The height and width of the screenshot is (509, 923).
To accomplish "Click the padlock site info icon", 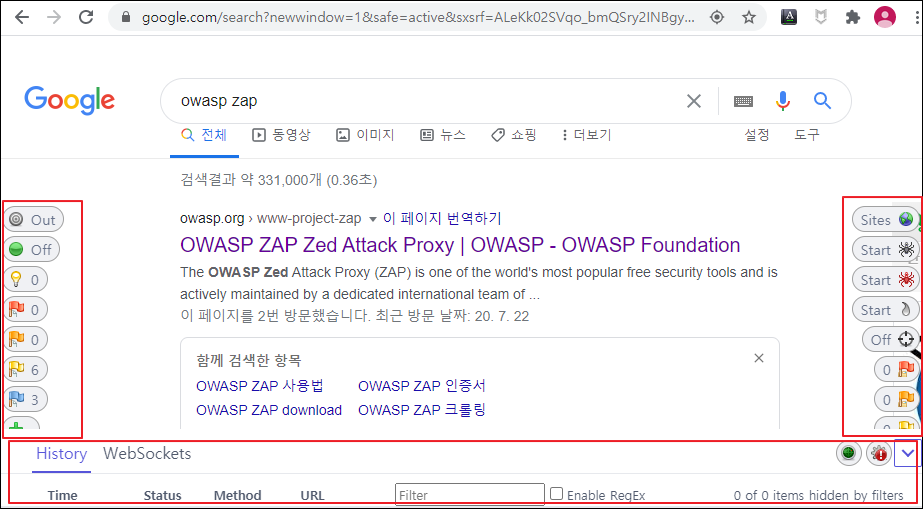I will click(125, 18).
